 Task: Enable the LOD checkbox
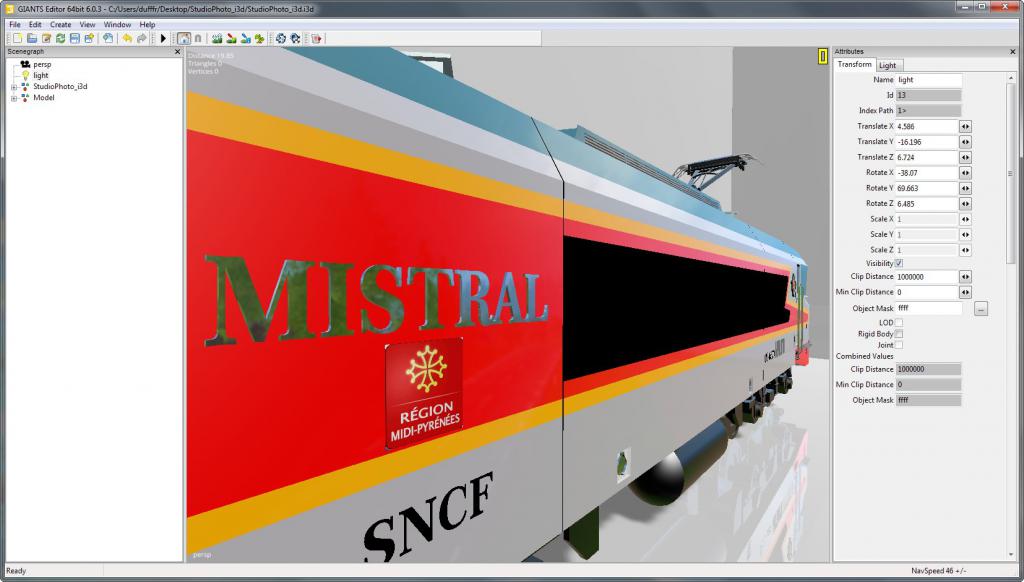point(899,323)
